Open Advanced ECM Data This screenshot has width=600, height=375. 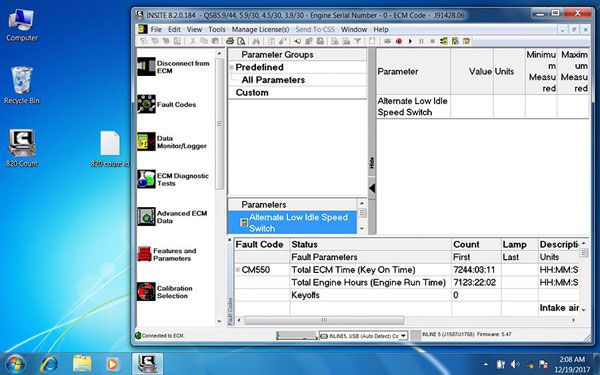(172, 217)
